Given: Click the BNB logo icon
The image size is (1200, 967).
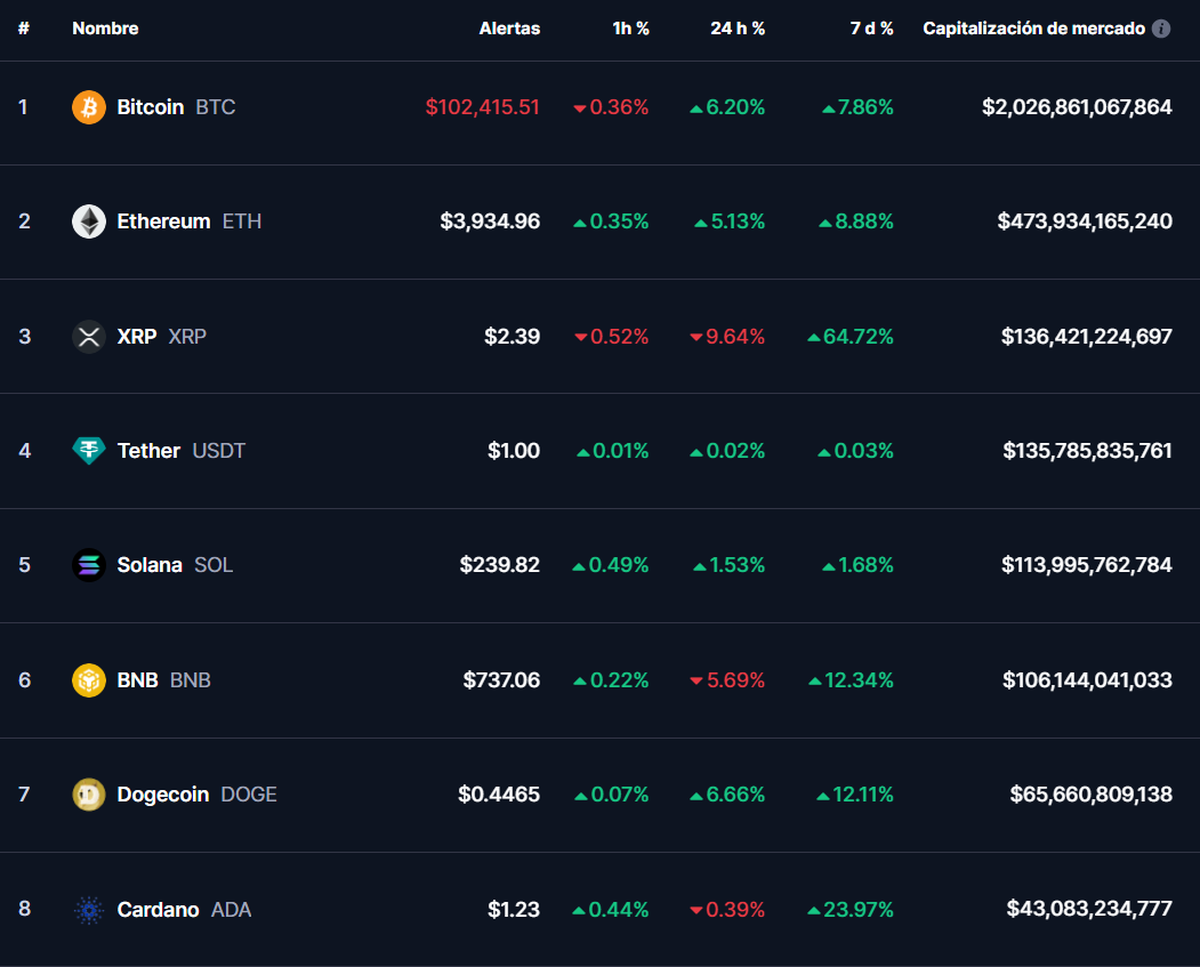Looking at the screenshot, I should [x=89, y=680].
